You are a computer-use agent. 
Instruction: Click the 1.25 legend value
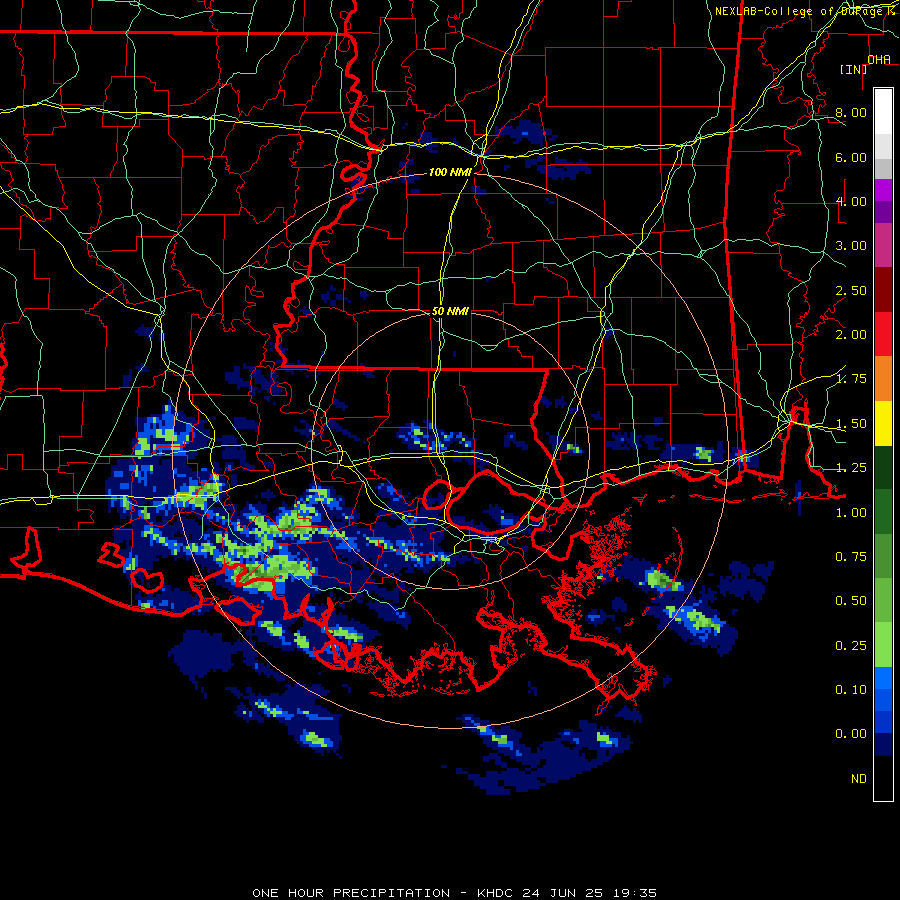point(851,468)
